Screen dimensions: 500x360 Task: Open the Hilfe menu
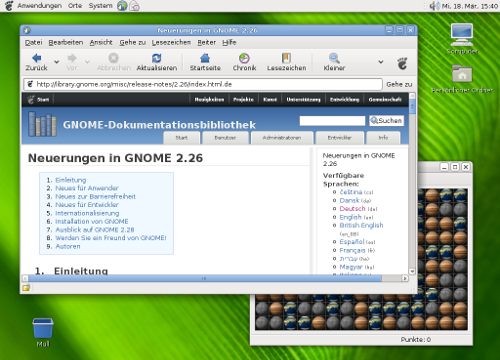click(x=229, y=42)
